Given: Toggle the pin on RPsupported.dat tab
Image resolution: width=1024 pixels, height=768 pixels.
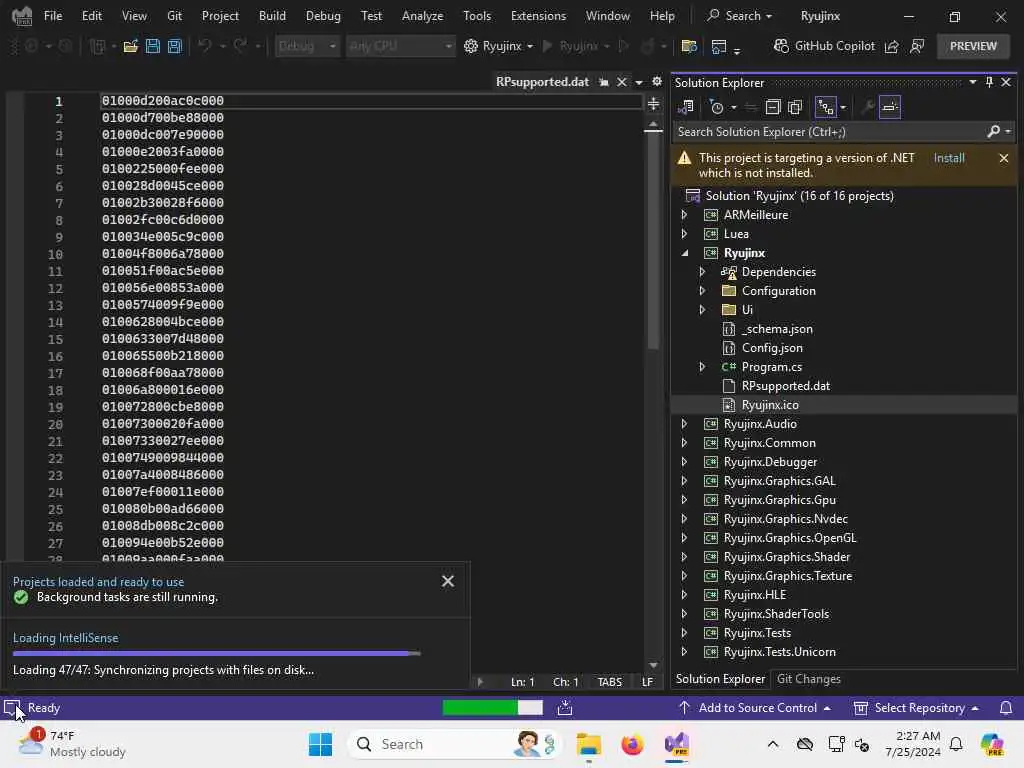Looking at the screenshot, I should click(x=604, y=82).
